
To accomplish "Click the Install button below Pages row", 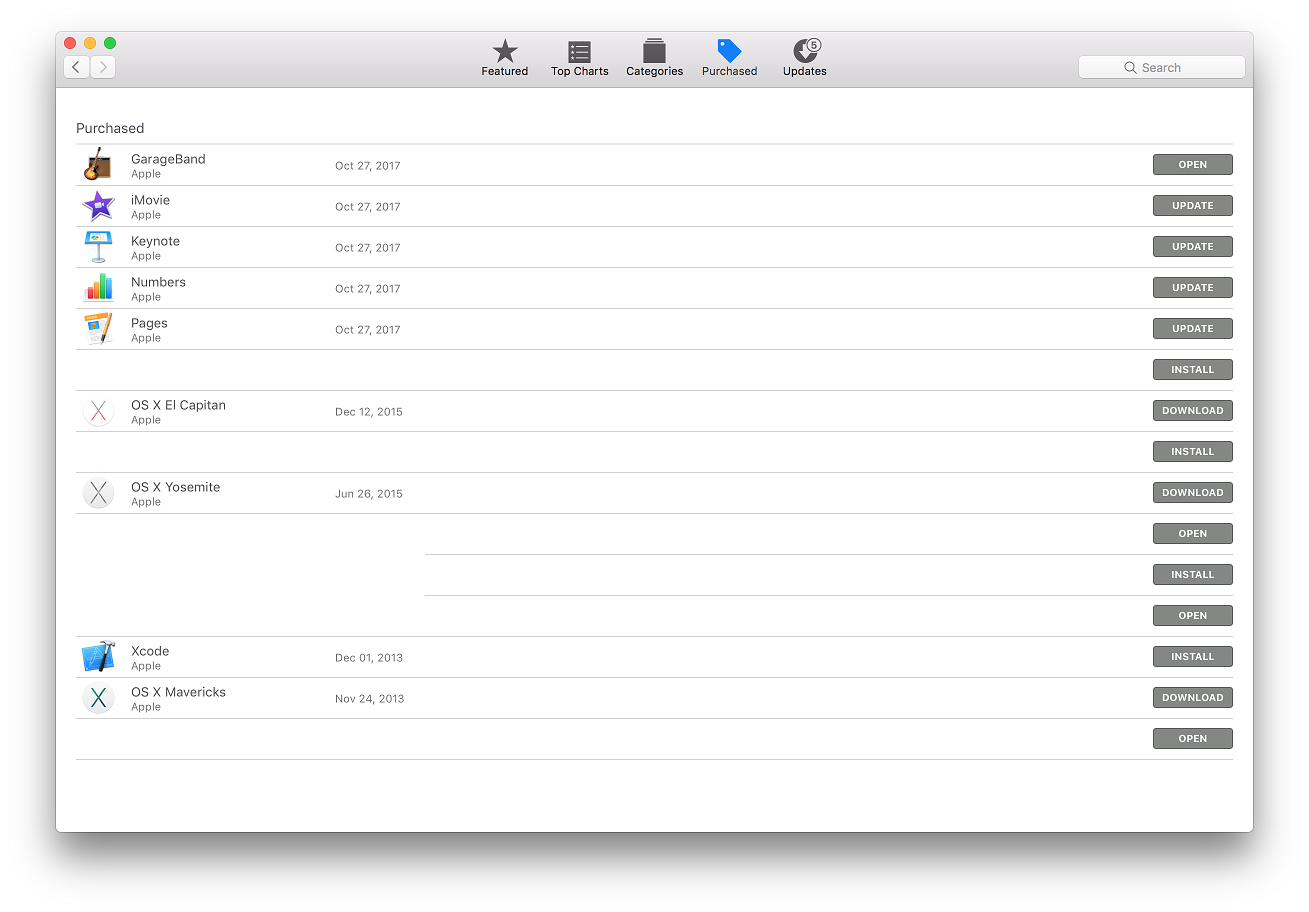I will click(1192, 370).
